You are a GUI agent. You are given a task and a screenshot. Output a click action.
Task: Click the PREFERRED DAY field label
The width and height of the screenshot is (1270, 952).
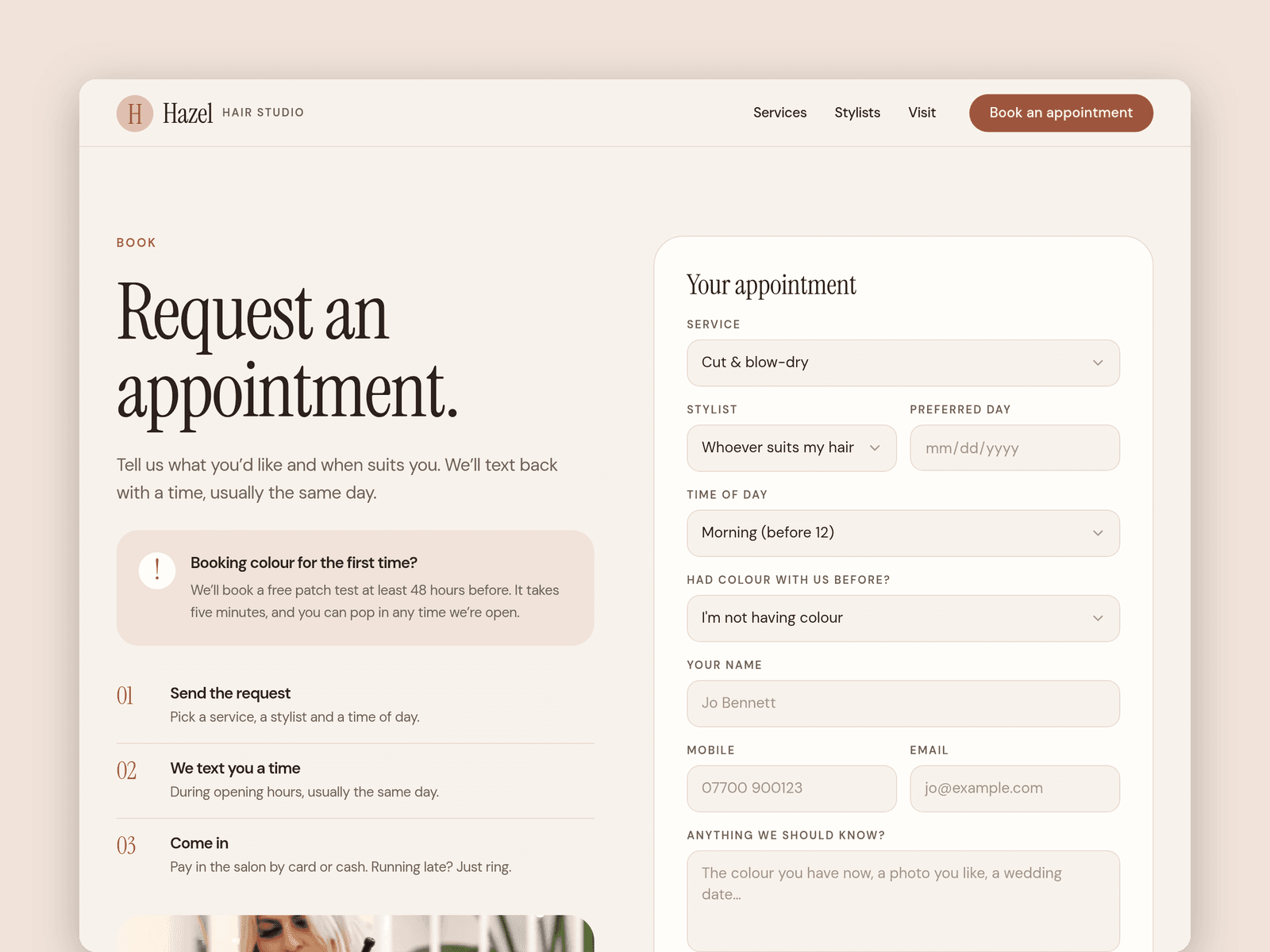(x=960, y=409)
